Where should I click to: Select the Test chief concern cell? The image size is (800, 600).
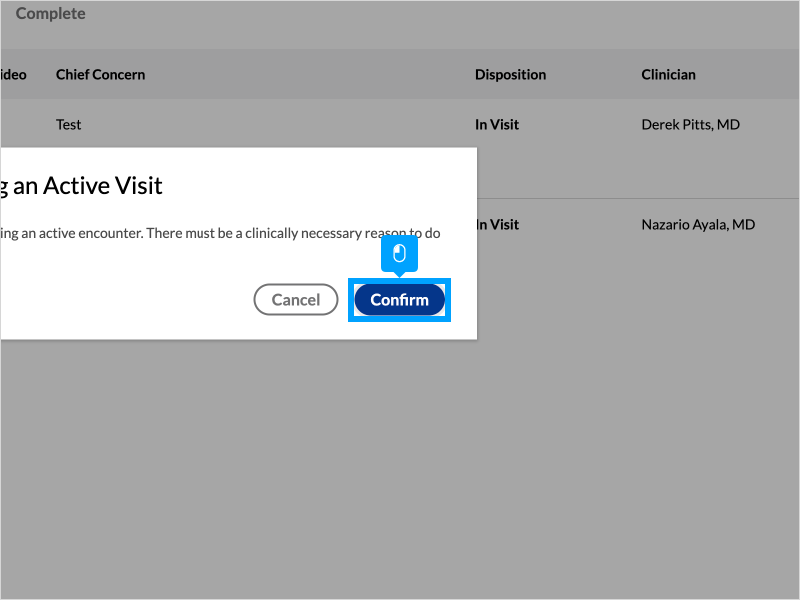69,125
